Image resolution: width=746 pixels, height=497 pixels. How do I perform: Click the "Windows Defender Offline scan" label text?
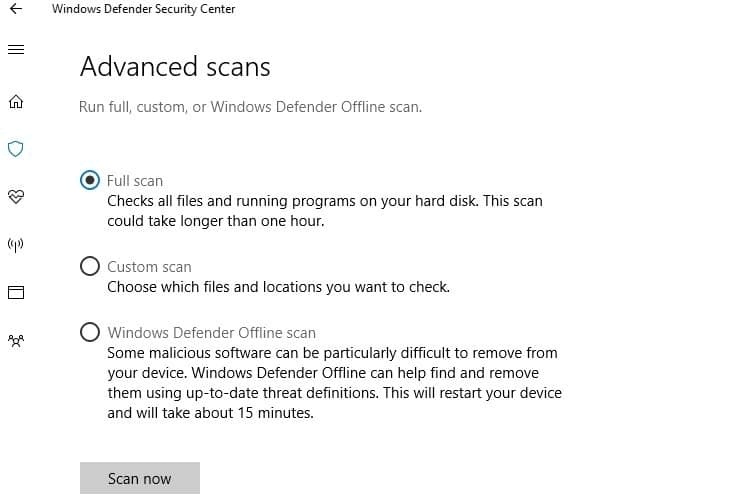coord(211,333)
